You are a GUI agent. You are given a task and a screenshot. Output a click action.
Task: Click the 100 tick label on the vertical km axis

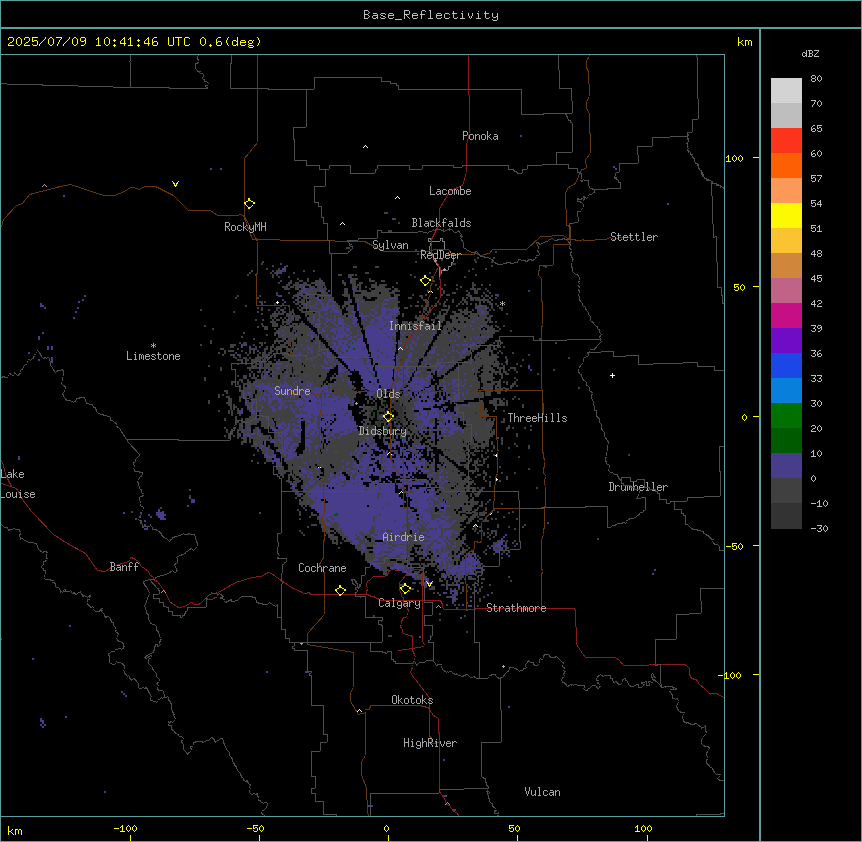coord(734,159)
